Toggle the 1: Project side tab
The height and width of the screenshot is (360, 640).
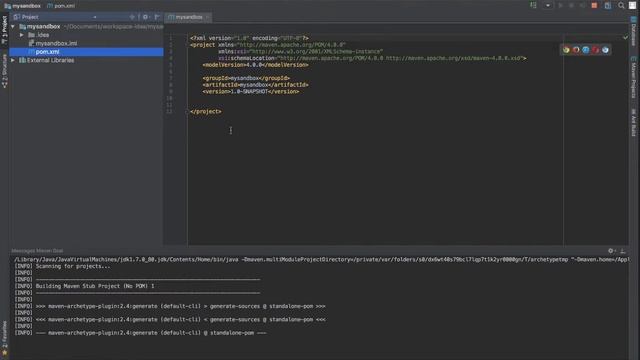pos(4,30)
